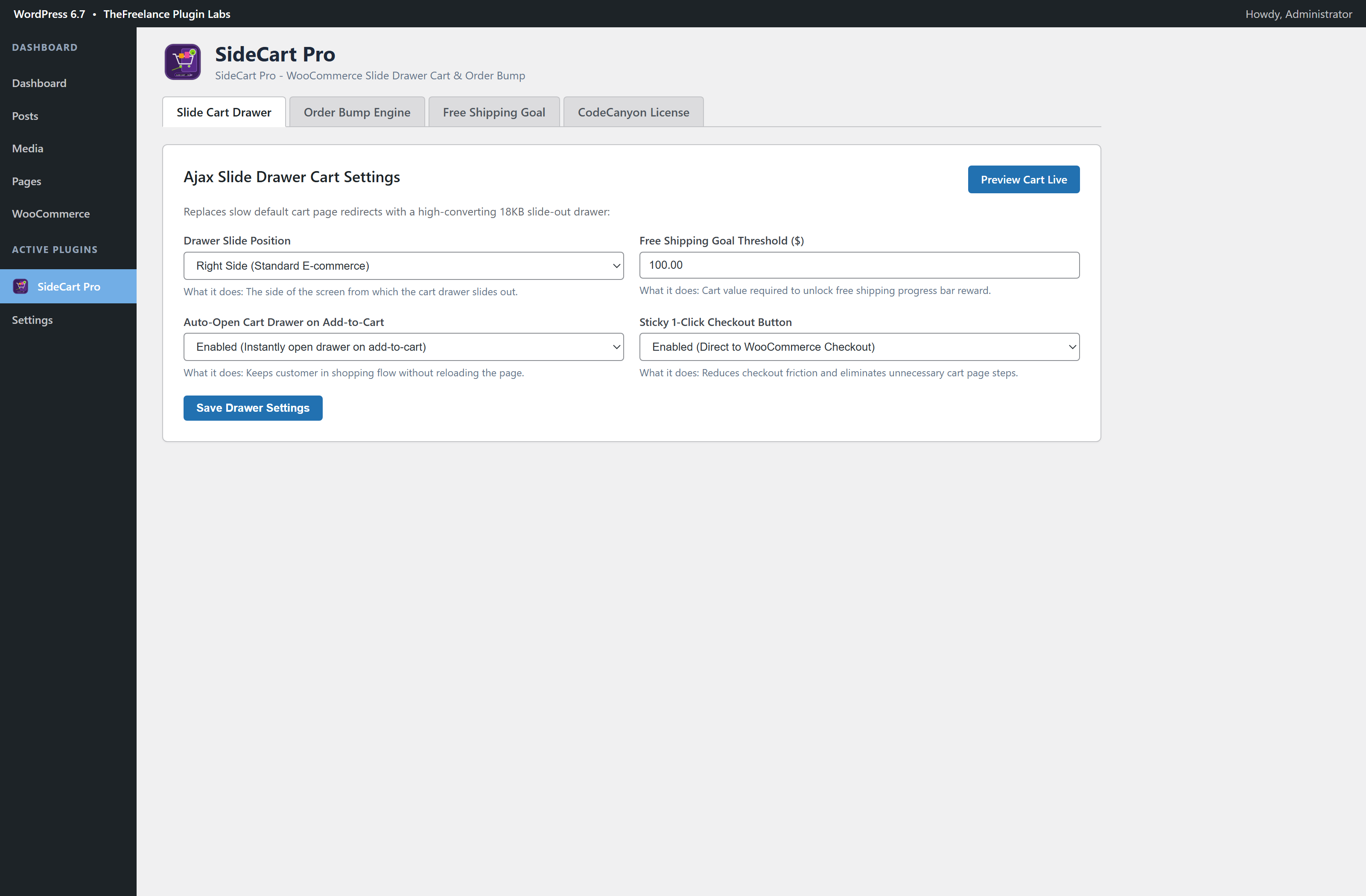Image resolution: width=1366 pixels, height=896 pixels.
Task: Expand the Sticky 1-Click Checkout Button dropdown
Action: click(859, 347)
